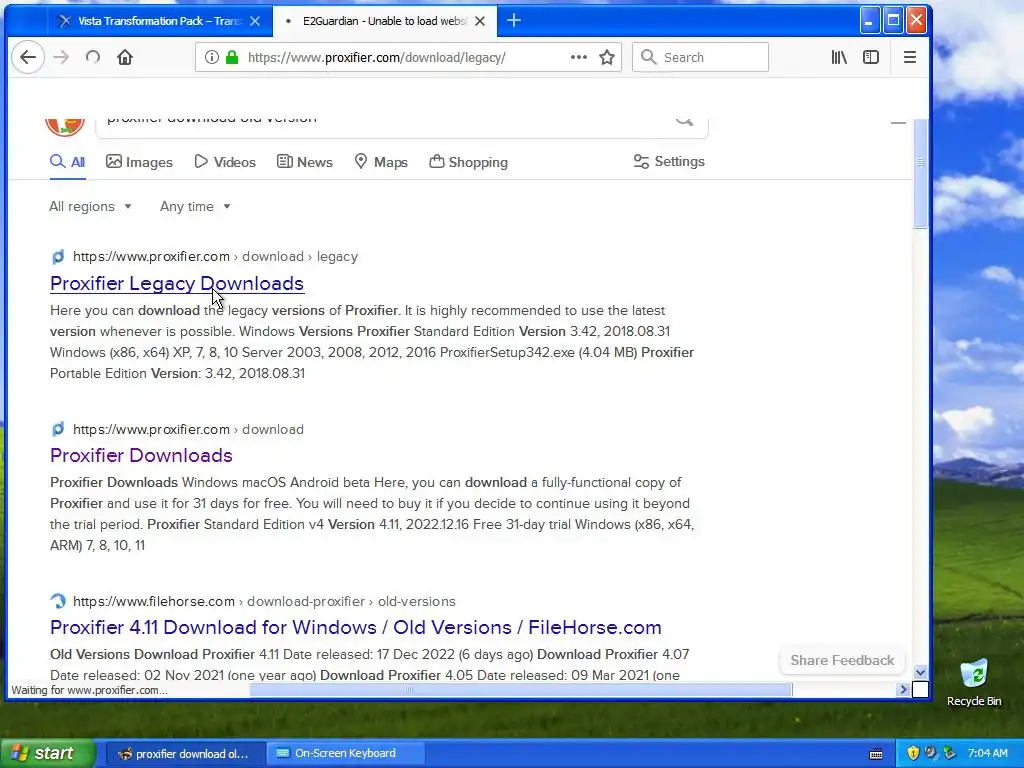The width and height of the screenshot is (1024, 768).
Task: Stop or reload the loading page
Action: pos(93,57)
